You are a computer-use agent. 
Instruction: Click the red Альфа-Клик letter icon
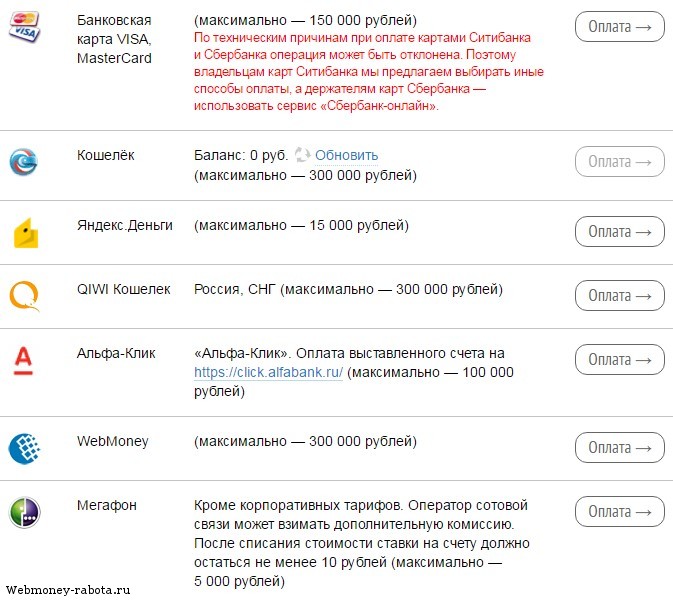click(23, 361)
